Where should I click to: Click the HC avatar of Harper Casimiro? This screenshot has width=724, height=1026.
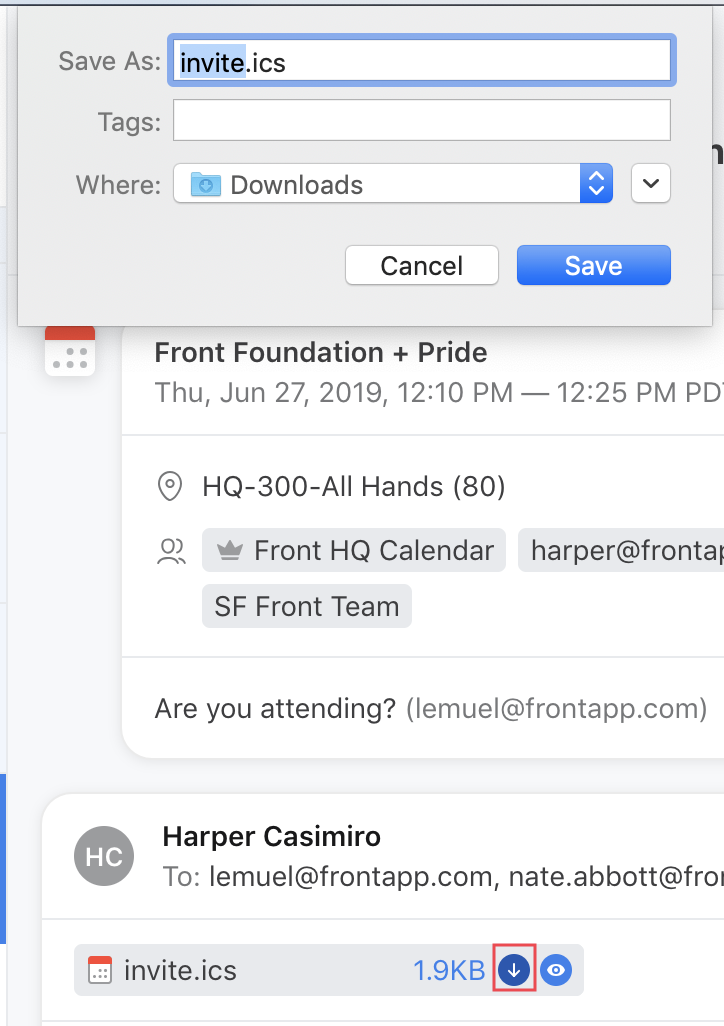pyautogui.click(x=104, y=856)
